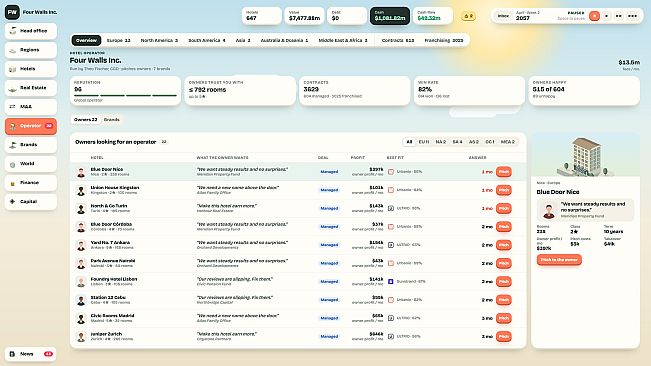The height and width of the screenshot is (366, 651).
Task: Select the Owners sub-tab
Action: click(86, 120)
